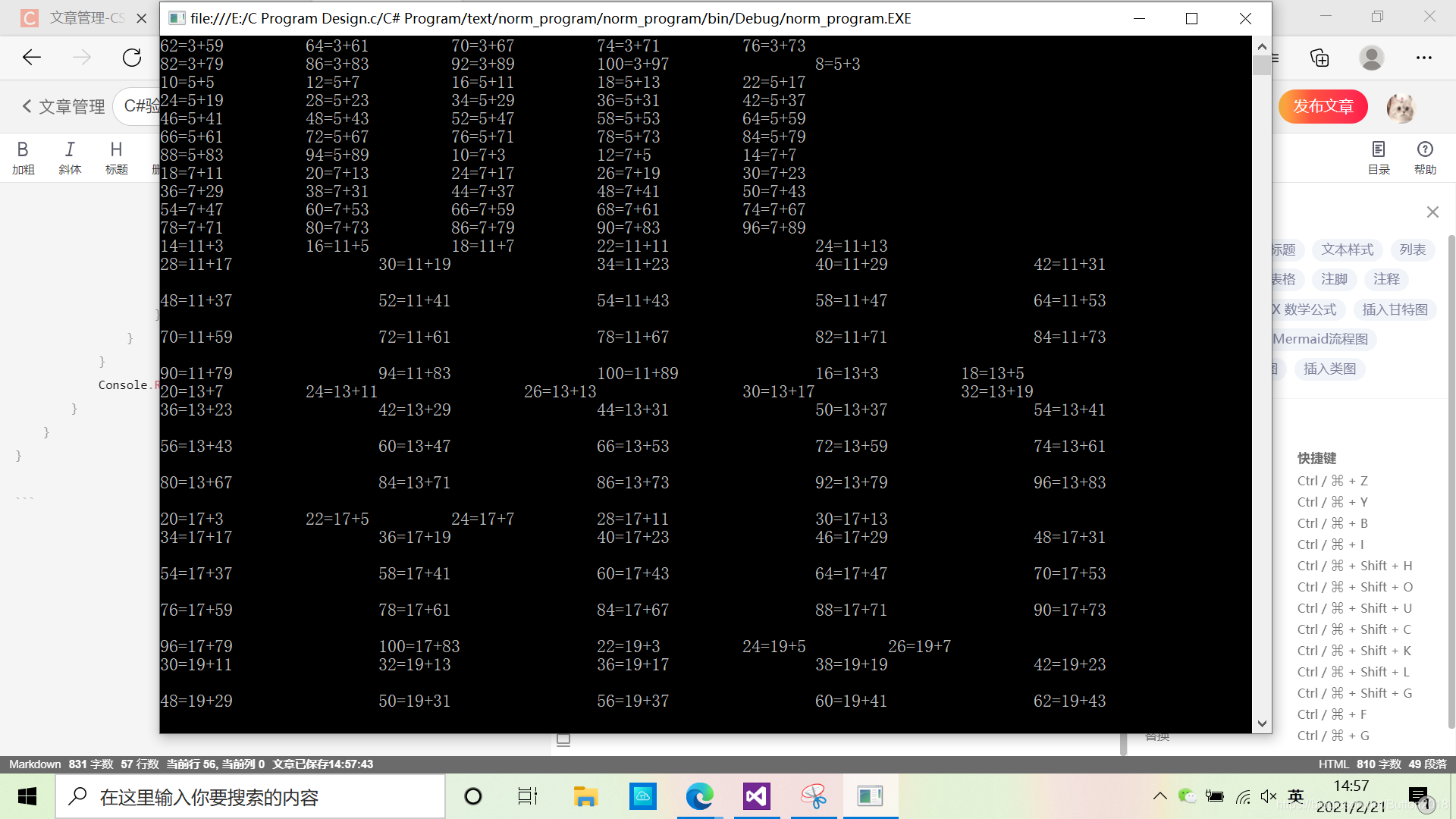Select the 注脚 help tag
Screen dimensions: 1456x819
[x=1334, y=279]
